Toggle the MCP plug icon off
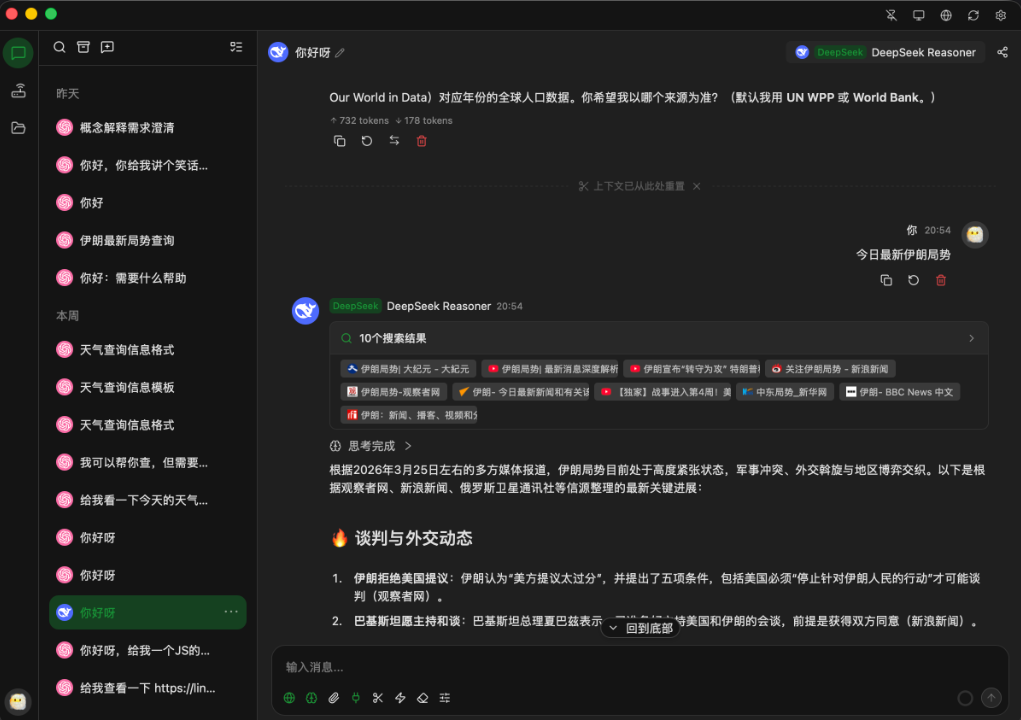This screenshot has height=720, width=1021. [356, 698]
